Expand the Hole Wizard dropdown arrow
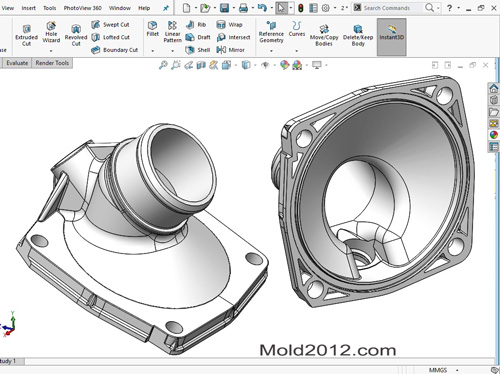Screen dimensions: 500x374 tap(51, 51)
